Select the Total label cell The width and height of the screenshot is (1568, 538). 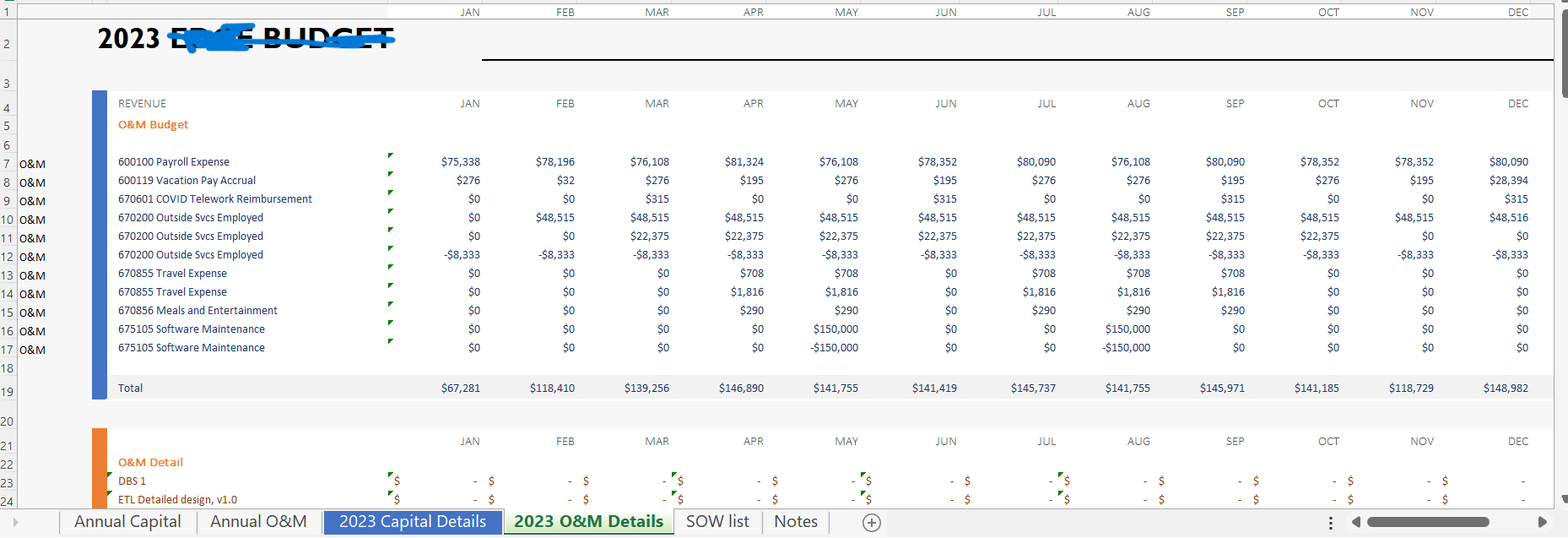(130, 389)
